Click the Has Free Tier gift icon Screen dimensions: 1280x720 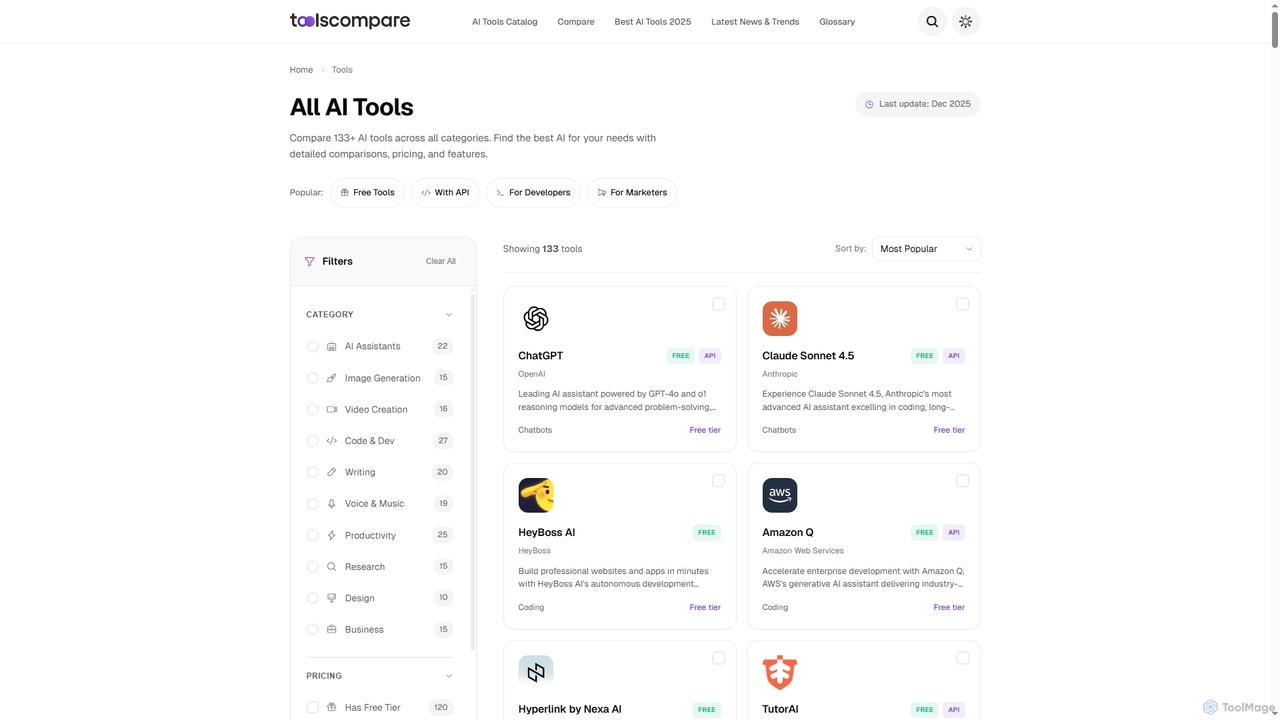point(332,707)
